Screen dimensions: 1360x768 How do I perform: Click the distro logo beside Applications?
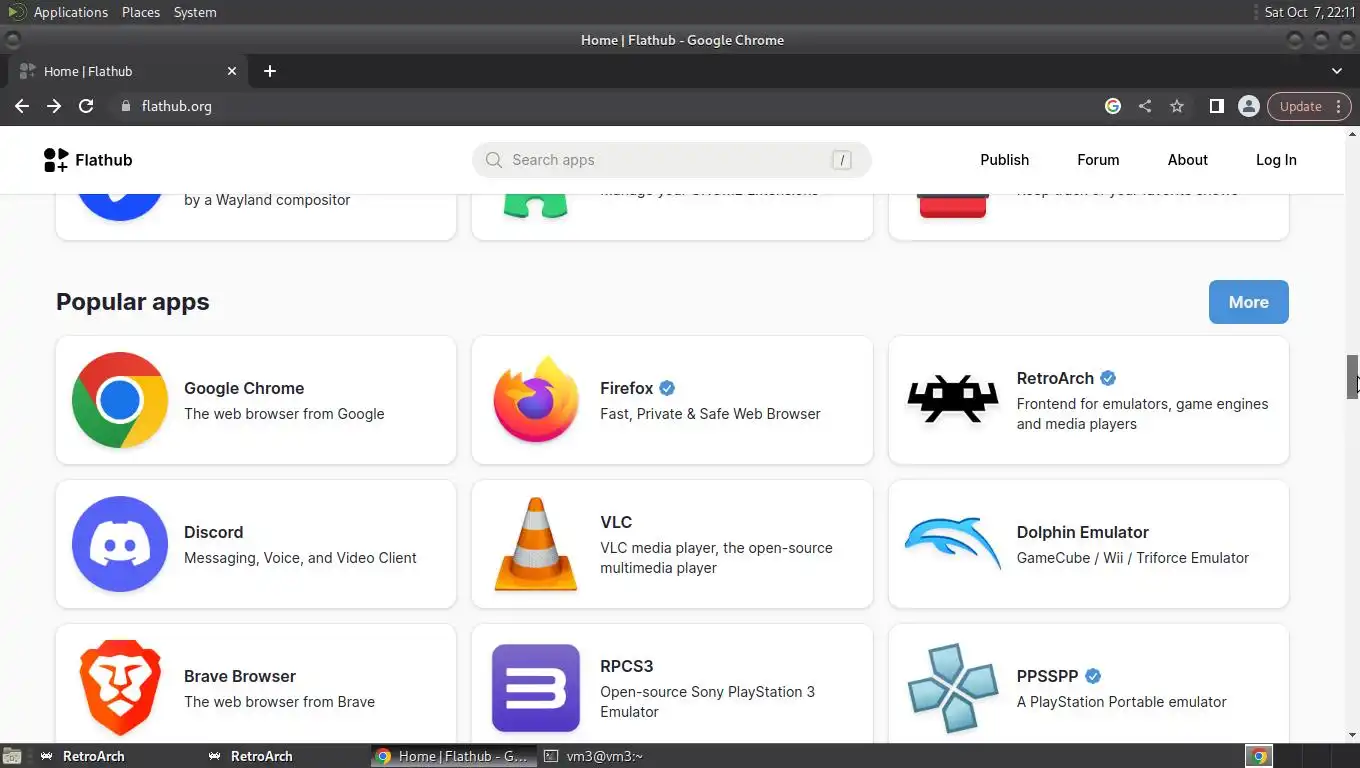(16, 12)
